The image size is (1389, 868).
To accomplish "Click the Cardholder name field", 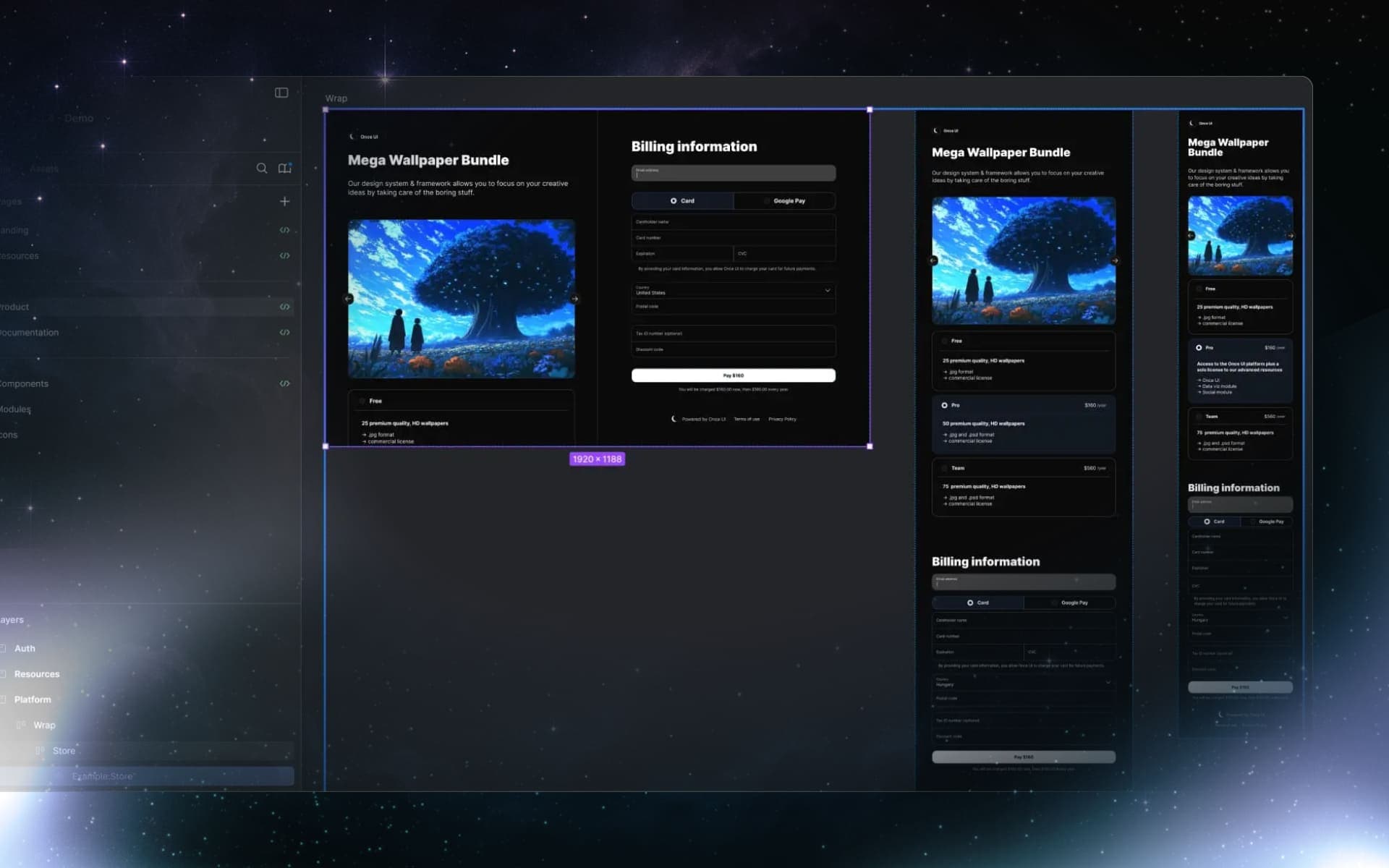I will (734, 221).
